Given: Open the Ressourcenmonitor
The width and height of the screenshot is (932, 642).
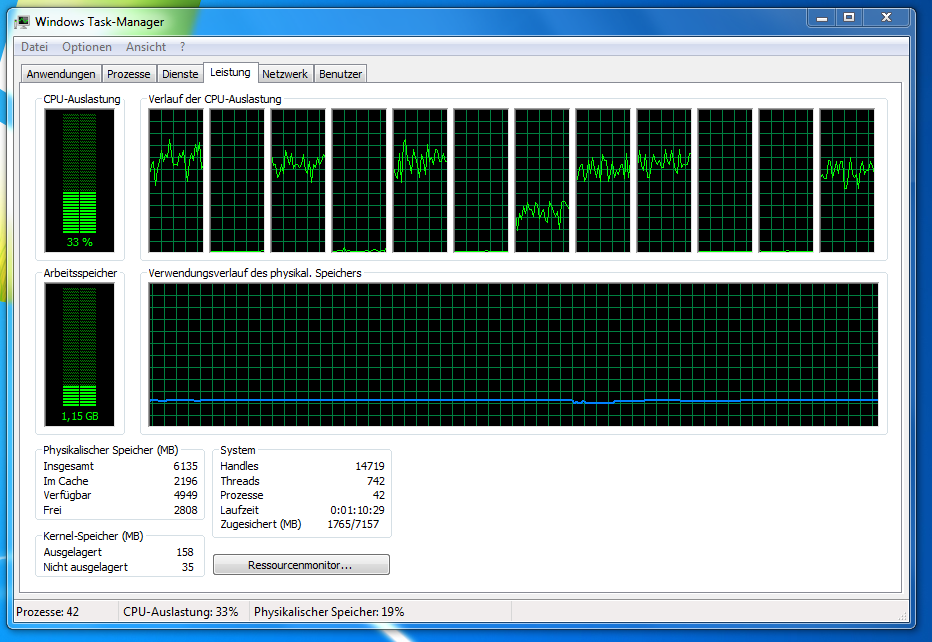Looking at the screenshot, I should (301, 564).
